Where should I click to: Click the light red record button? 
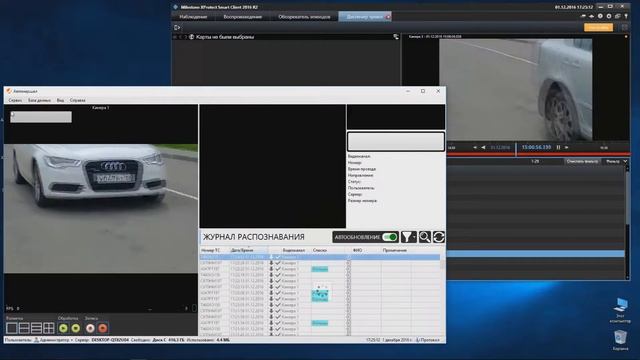coord(90,328)
